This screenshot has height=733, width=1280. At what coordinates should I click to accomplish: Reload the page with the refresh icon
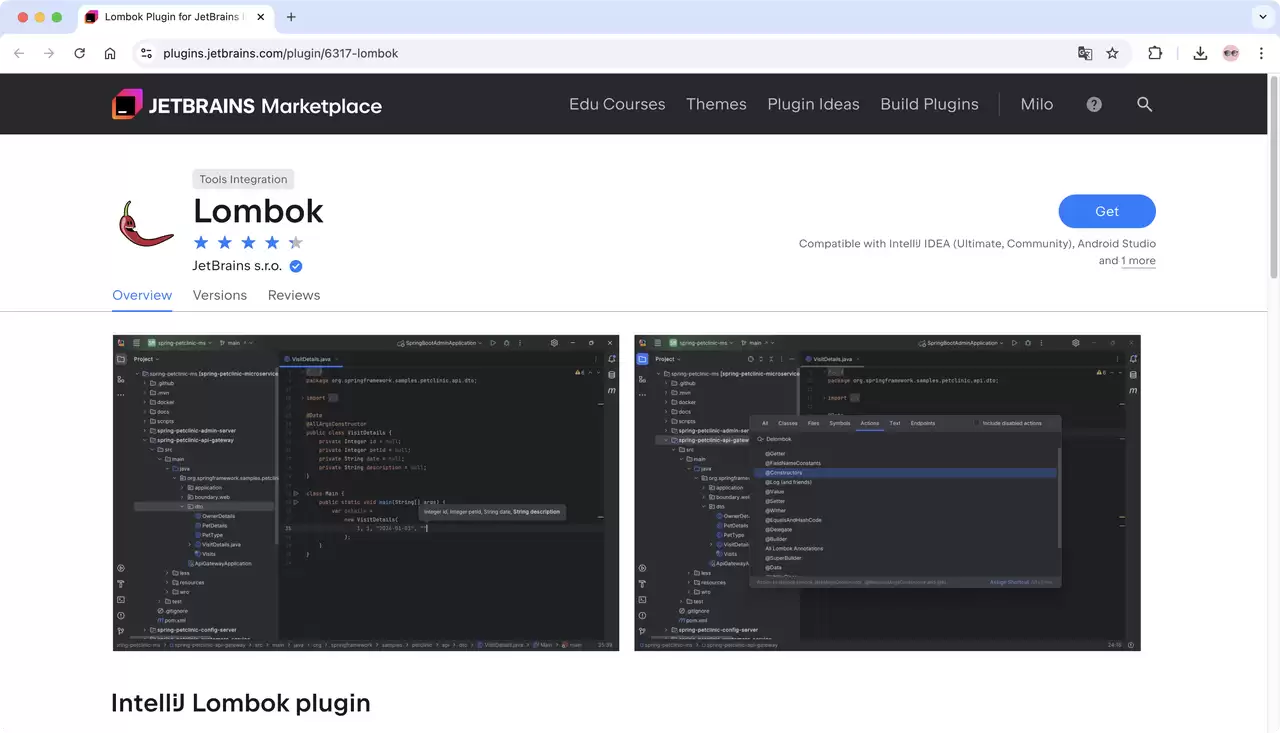[x=79, y=53]
